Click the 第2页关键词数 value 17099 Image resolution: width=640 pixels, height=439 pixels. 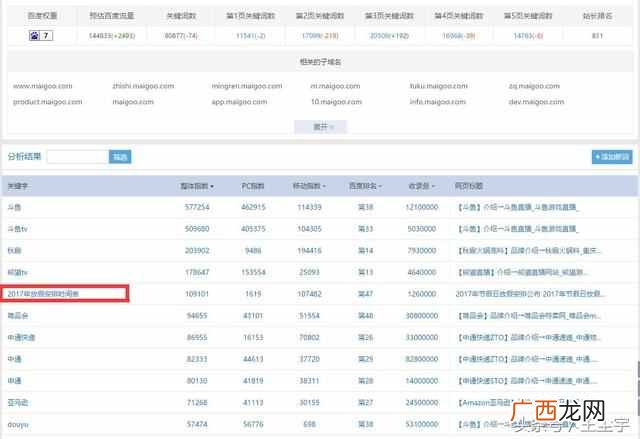[320, 36]
